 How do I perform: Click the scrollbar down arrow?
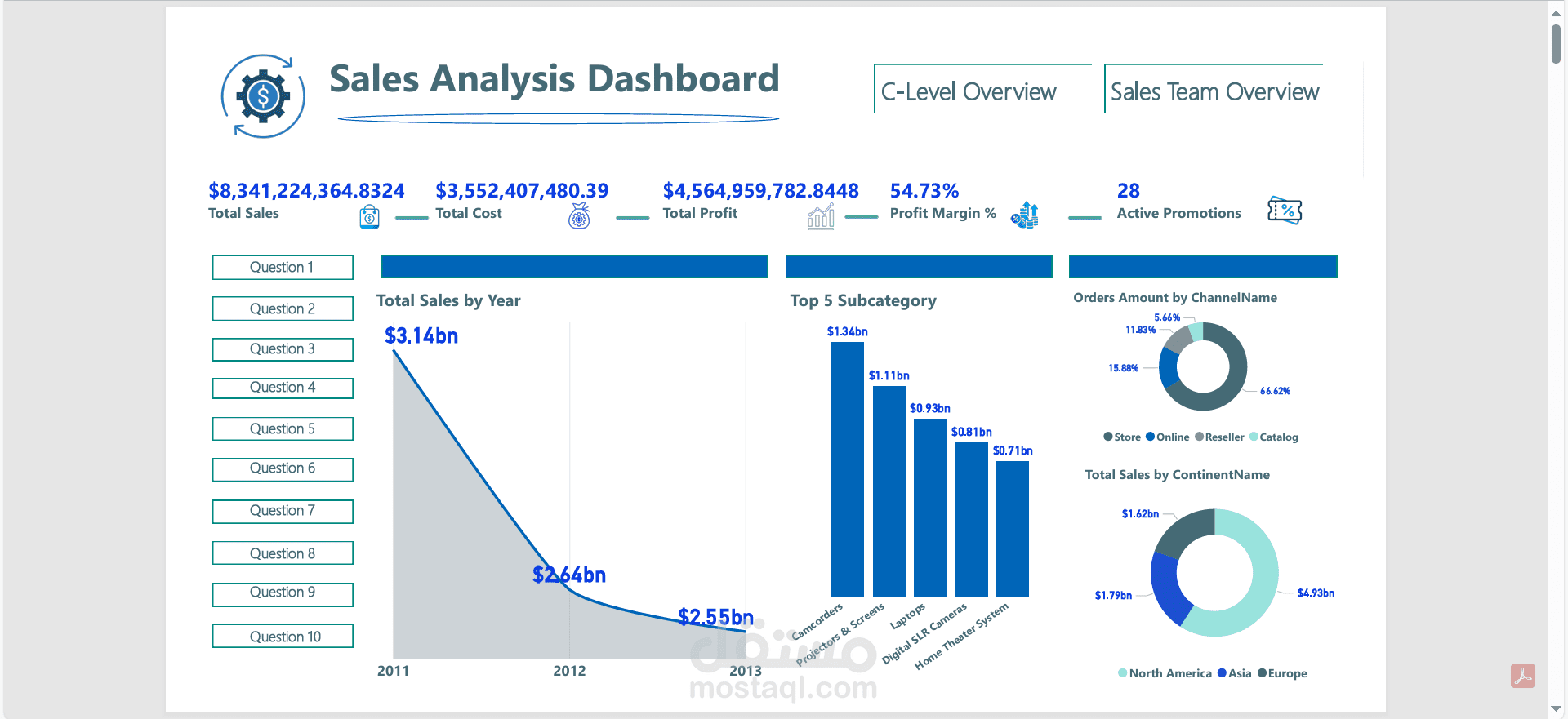click(1557, 708)
